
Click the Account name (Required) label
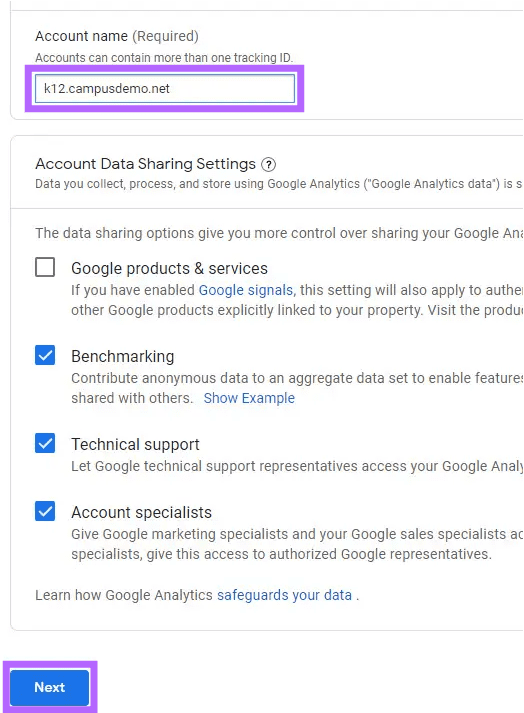click(x=117, y=36)
